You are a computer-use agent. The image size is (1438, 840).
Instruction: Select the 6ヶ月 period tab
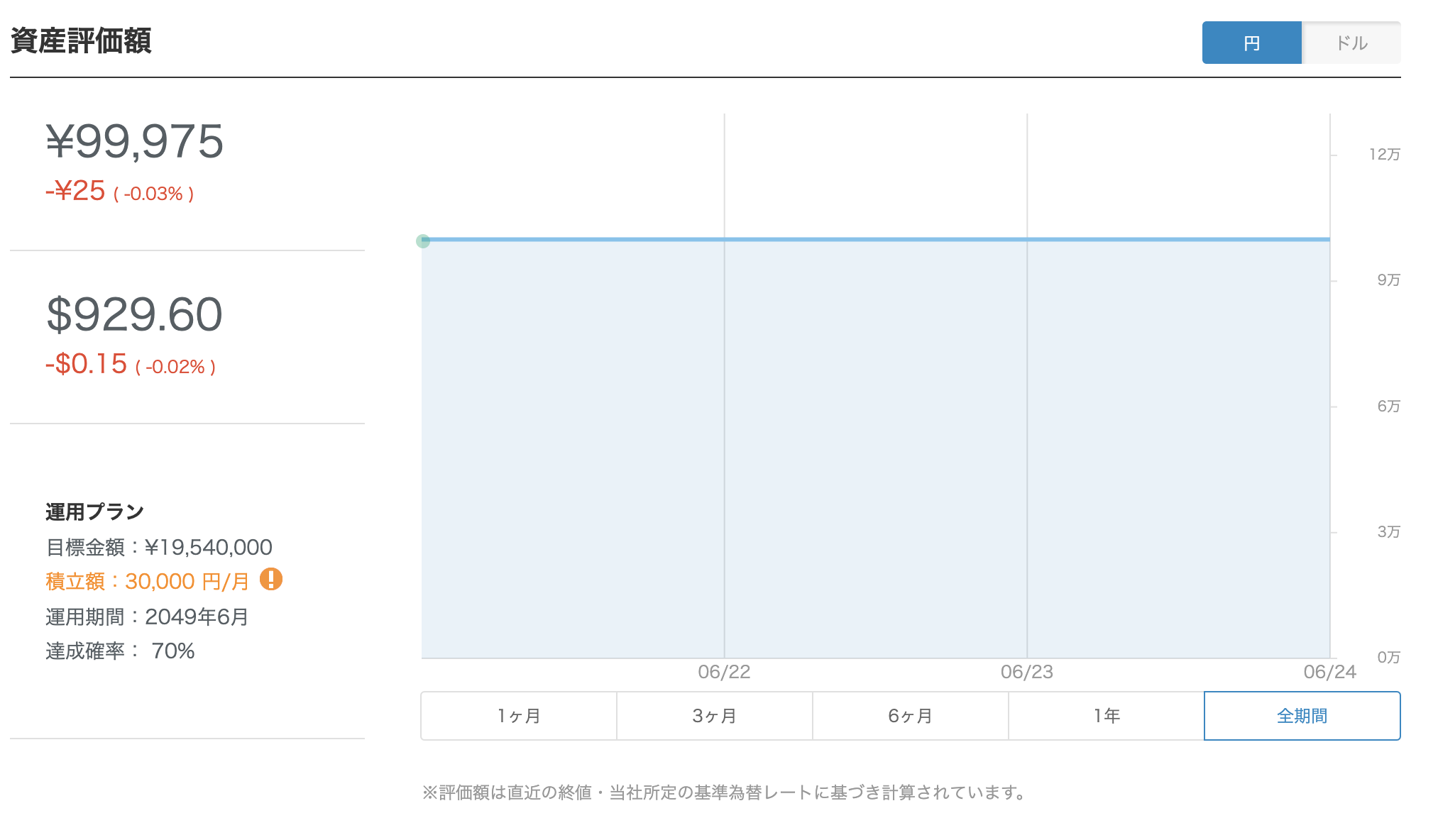pyautogui.click(x=911, y=716)
